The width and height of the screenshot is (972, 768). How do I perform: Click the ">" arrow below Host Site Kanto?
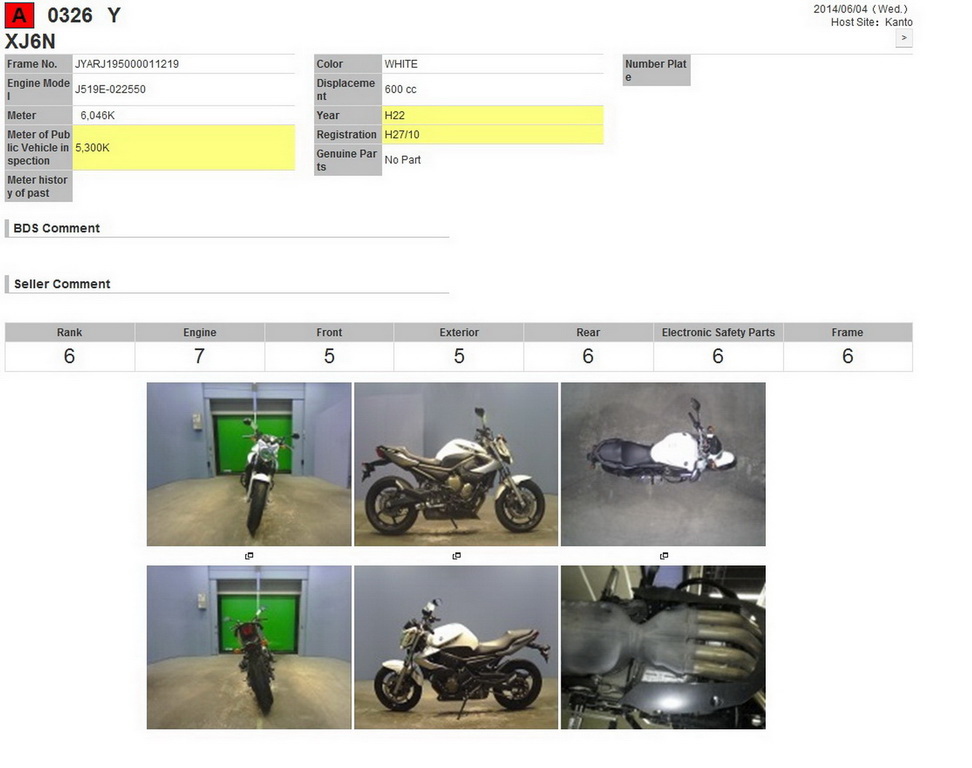(x=903, y=38)
